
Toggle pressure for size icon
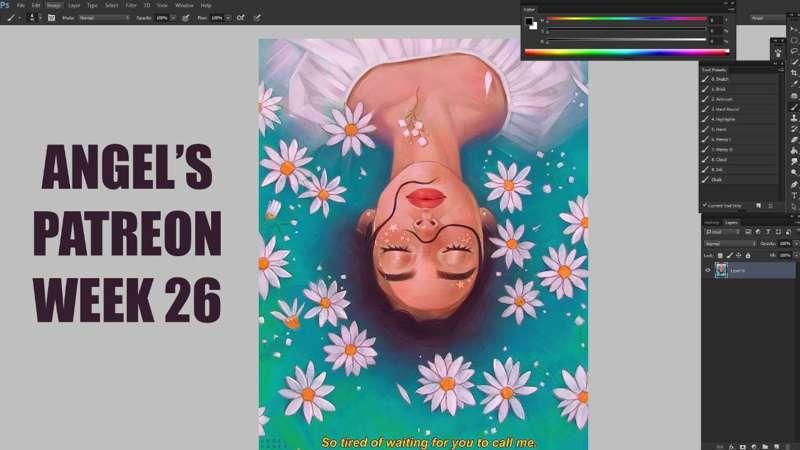pyautogui.click(x=257, y=18)
